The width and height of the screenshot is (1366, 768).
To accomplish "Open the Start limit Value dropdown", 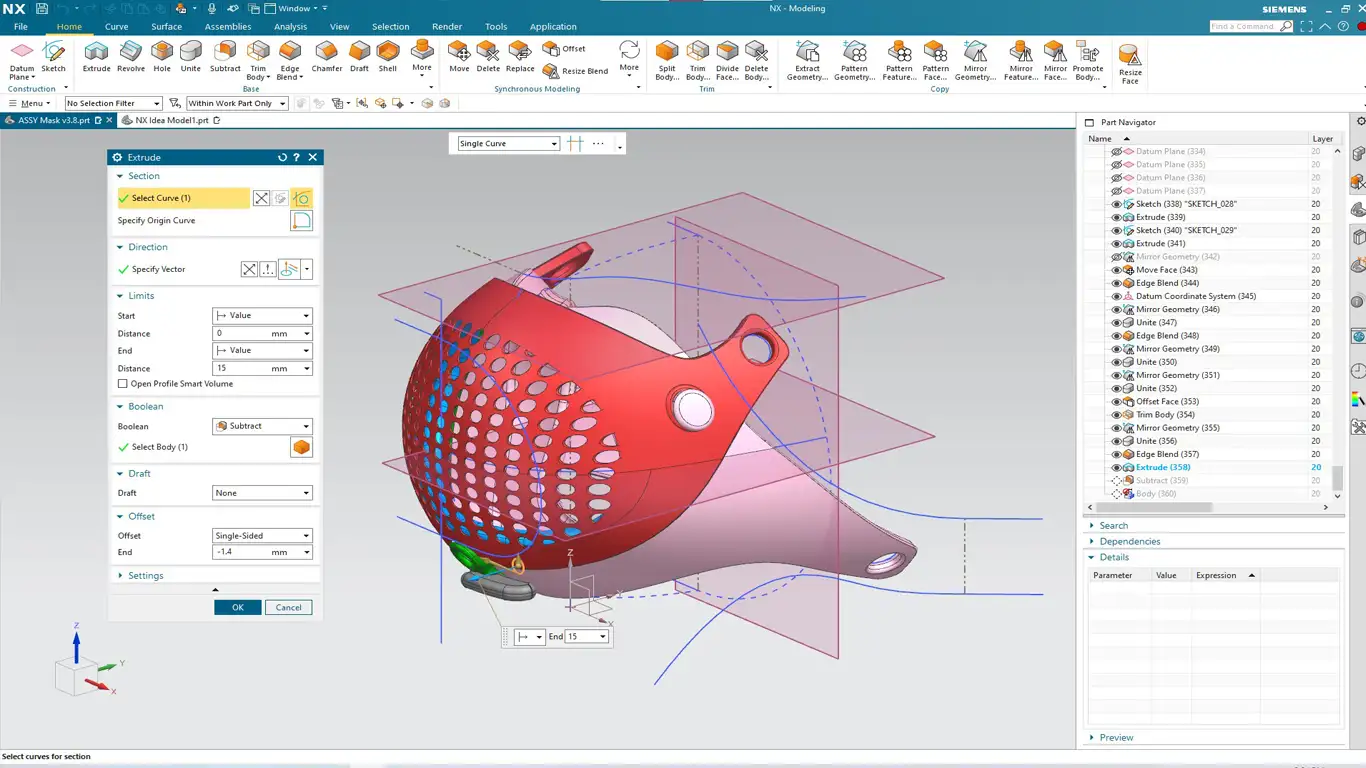I will pos(262,316).
